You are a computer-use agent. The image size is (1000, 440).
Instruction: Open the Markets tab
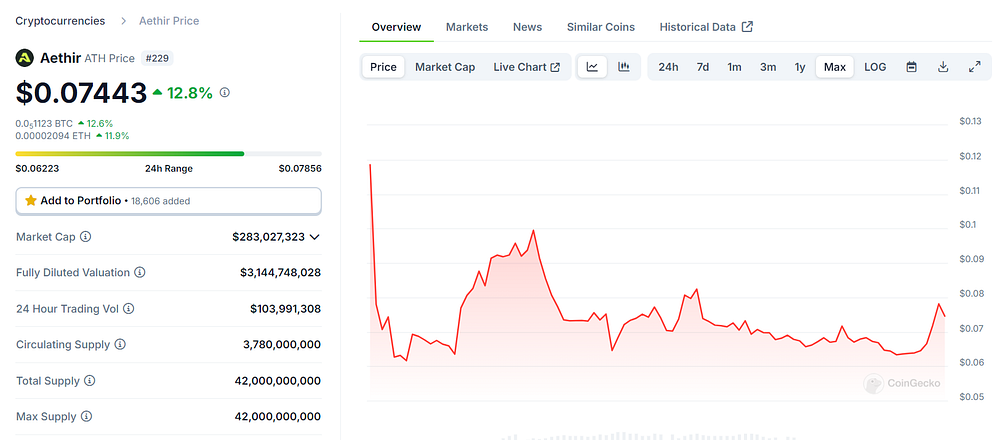(x=467, y=27)
